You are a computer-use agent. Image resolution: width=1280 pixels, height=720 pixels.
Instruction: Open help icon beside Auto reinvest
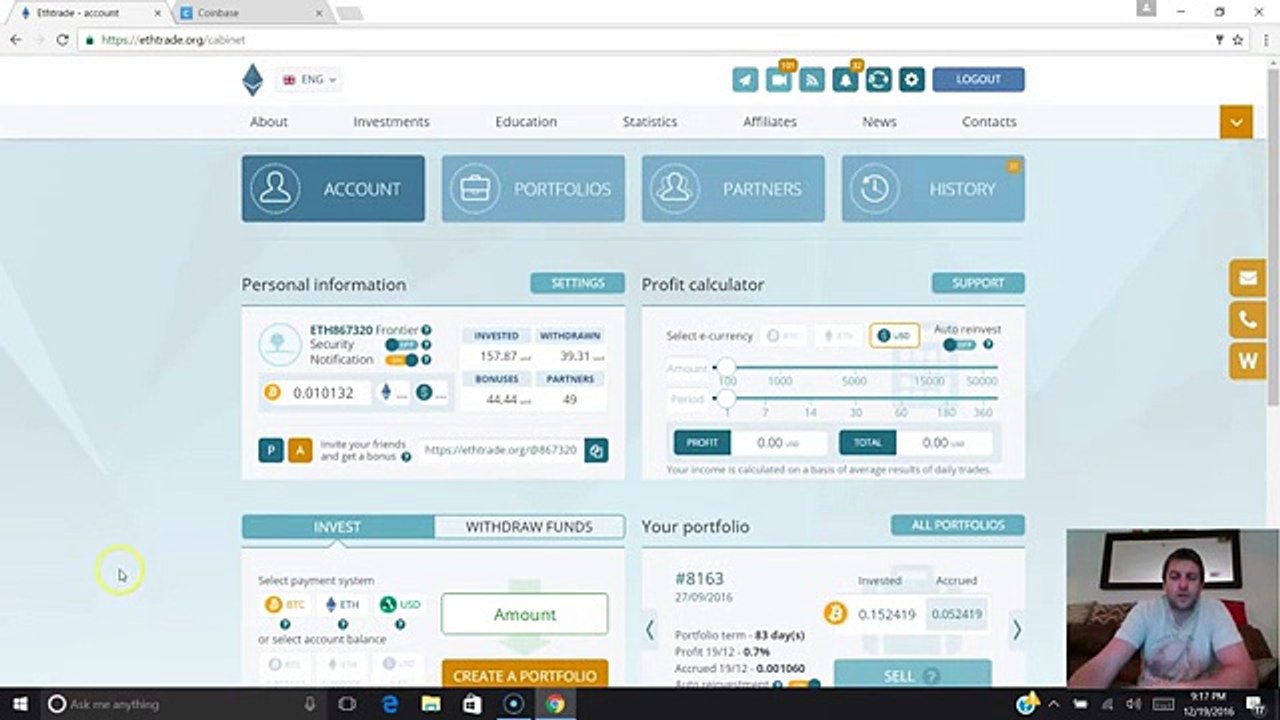click(988, 344)
